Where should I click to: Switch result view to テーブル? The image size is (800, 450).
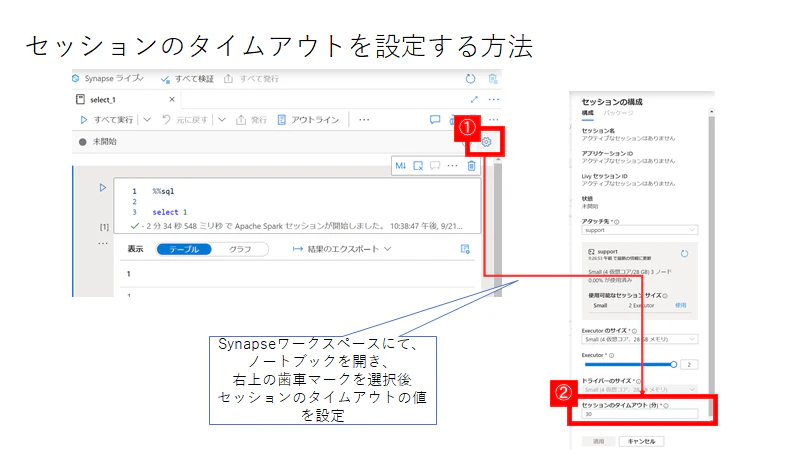pos(184,249)
